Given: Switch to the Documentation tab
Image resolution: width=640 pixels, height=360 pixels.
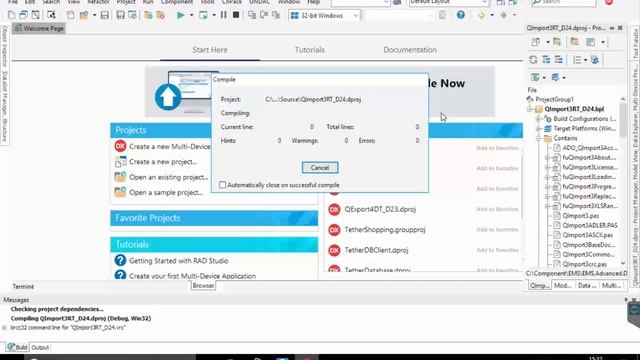Looking at the screenshot, I should click(x=410, y=50).
